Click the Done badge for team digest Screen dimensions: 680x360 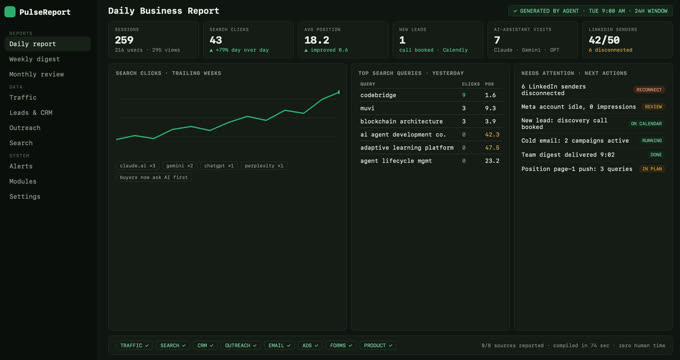(x=656, y=155)
